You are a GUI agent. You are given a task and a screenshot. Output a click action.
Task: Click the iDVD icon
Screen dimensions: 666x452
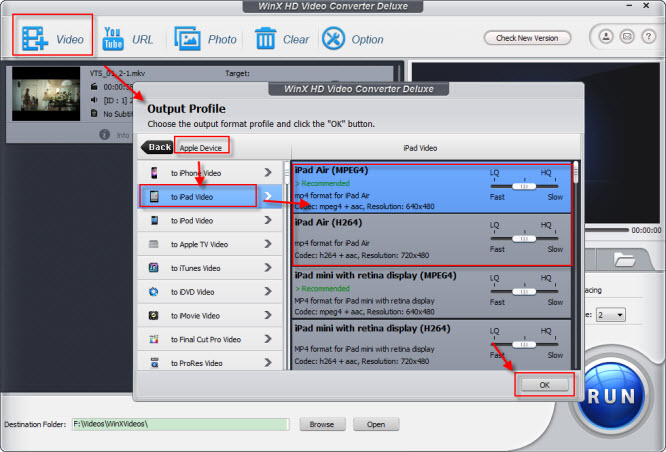(x=154, y=292)
